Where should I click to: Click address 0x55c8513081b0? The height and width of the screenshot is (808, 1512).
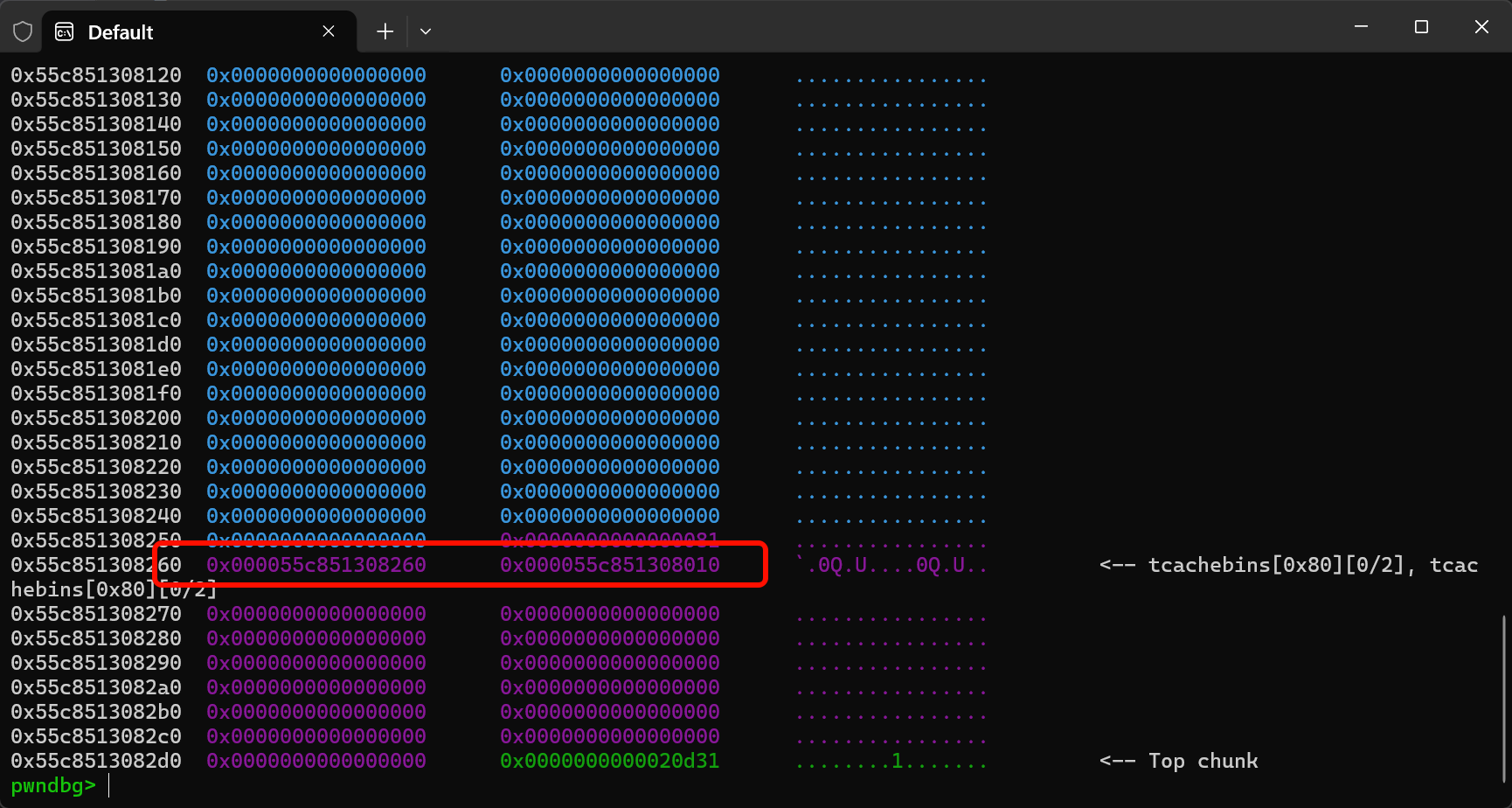tap(96, 296)
